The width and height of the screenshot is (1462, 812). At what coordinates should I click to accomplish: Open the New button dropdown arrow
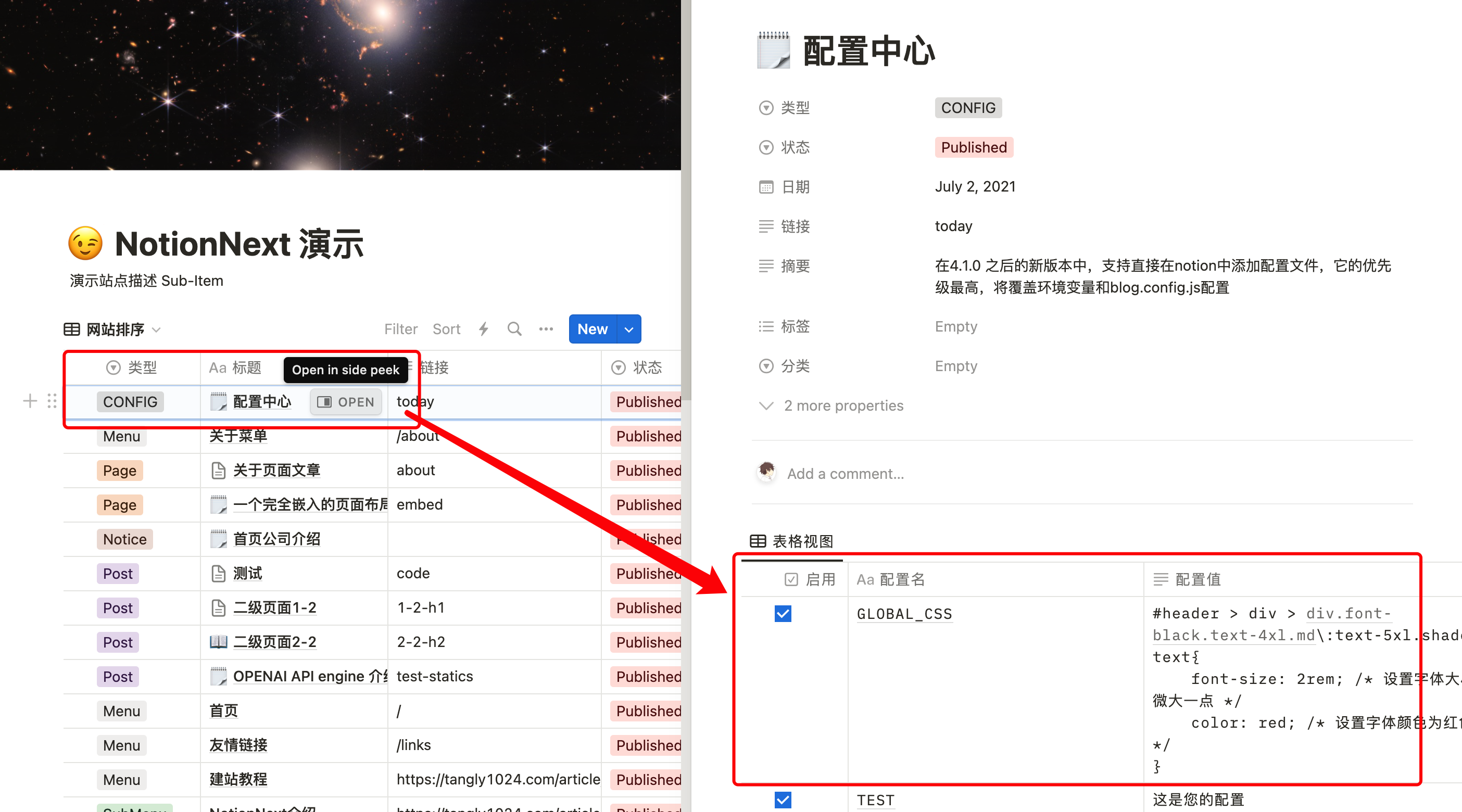tap(629, 329)
